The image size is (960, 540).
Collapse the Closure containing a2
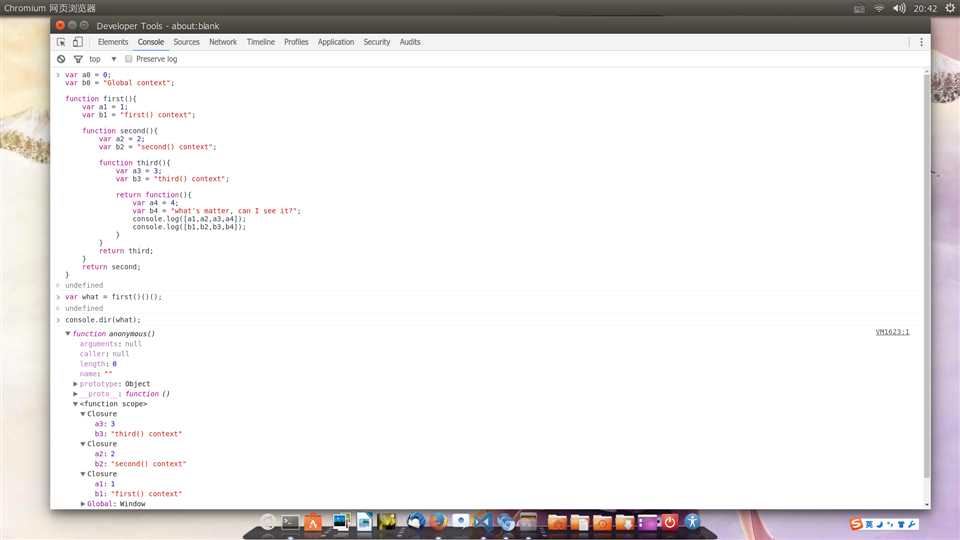click(83, 444)
